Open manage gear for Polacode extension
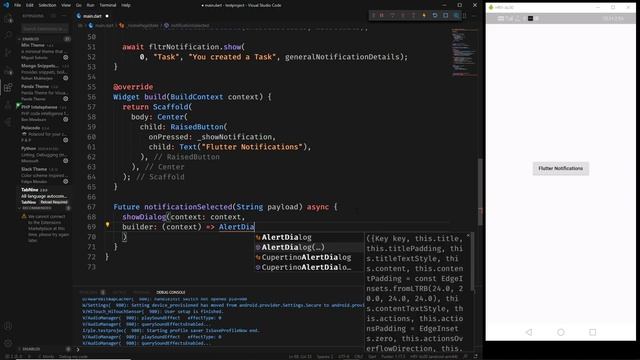This screenshot has width=640, height=360. 65,140
